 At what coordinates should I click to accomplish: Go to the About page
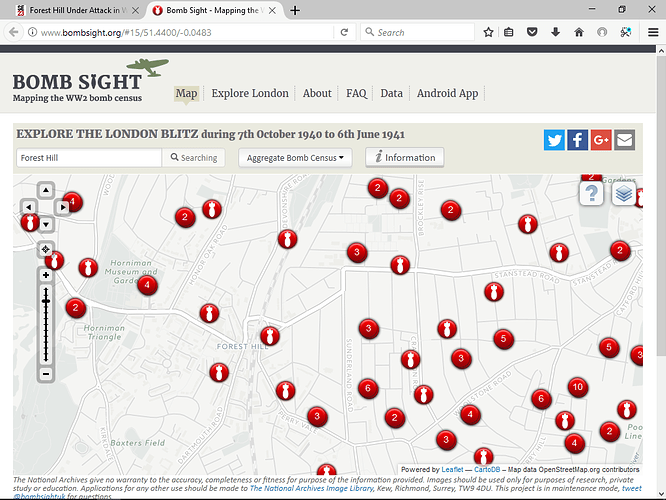tap(317, 93)
